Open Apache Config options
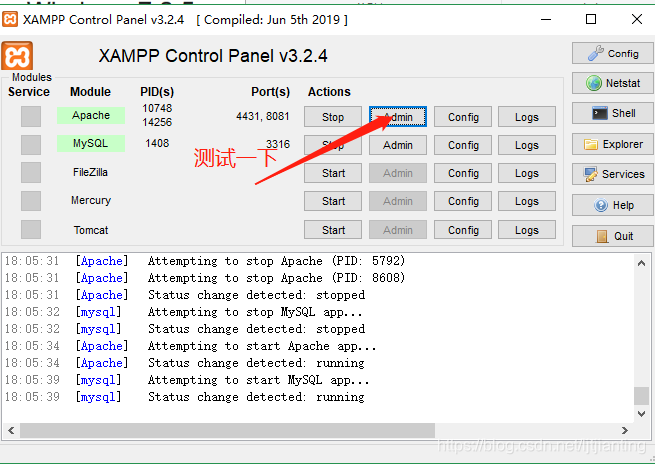This screenshot has width=655, height=464. pos(463,117)
